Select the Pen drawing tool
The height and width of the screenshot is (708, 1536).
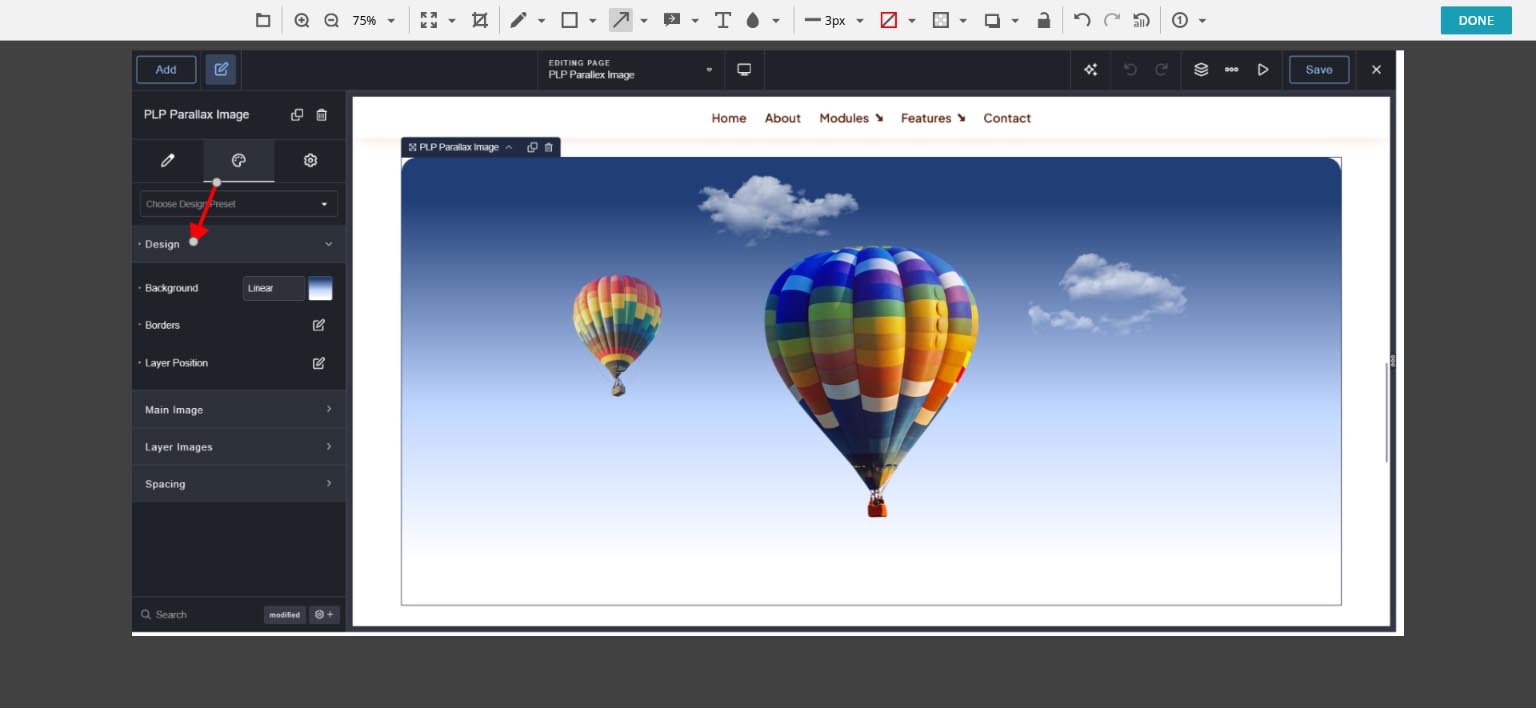tap(518, 20)
